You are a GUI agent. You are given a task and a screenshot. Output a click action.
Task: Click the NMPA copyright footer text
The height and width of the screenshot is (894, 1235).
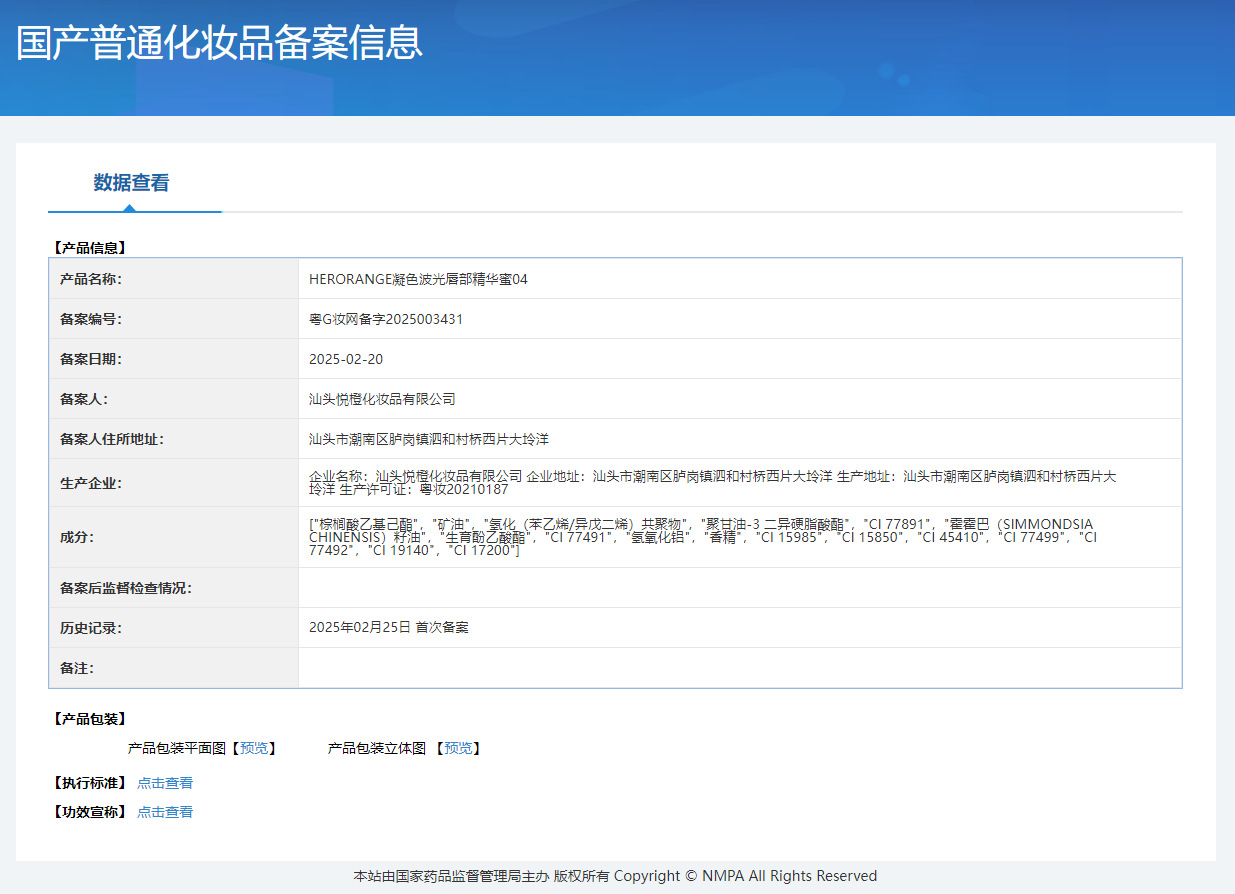pyautogui.click(x=615, y=876)
